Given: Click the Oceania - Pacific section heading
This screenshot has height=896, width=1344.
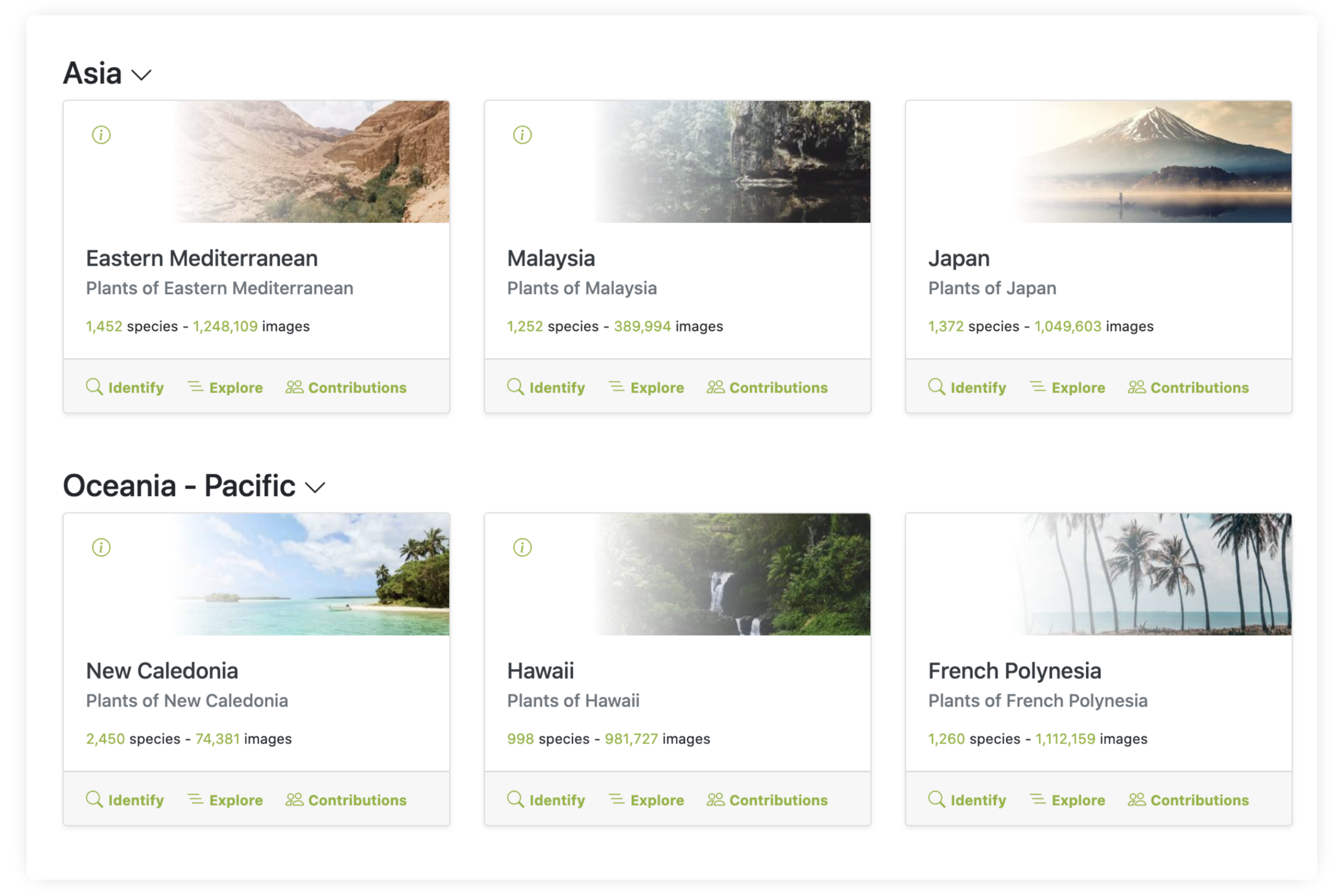Looking at the screenshot, I should pyautogui.click(x=179, y=486).
